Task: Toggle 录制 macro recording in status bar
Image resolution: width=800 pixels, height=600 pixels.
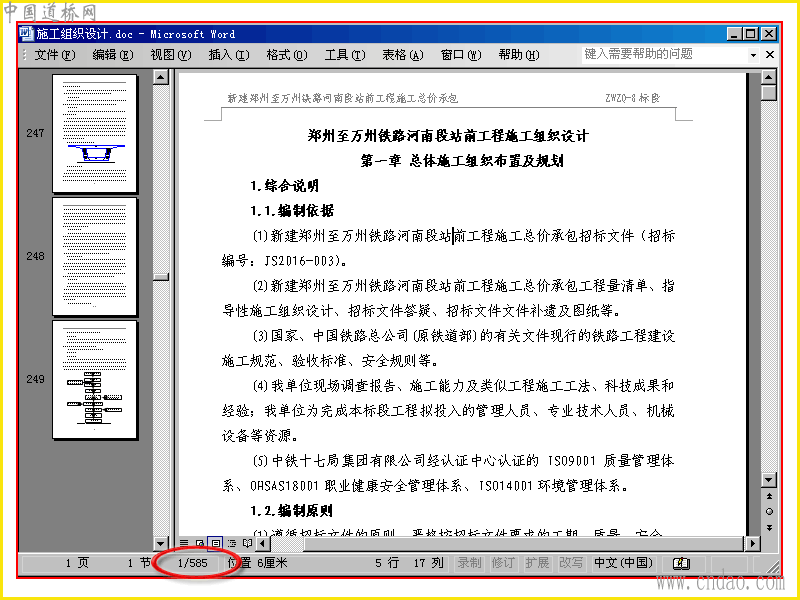Action: (x=469, y=563)
